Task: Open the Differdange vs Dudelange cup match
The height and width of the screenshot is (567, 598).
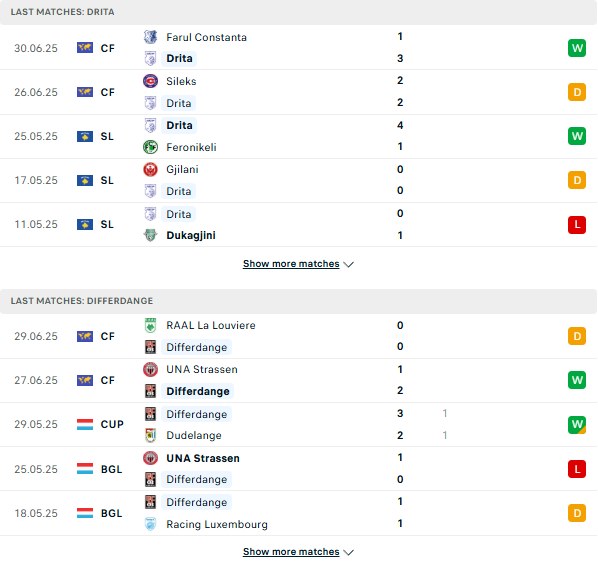Action: (x=299, y=424)
